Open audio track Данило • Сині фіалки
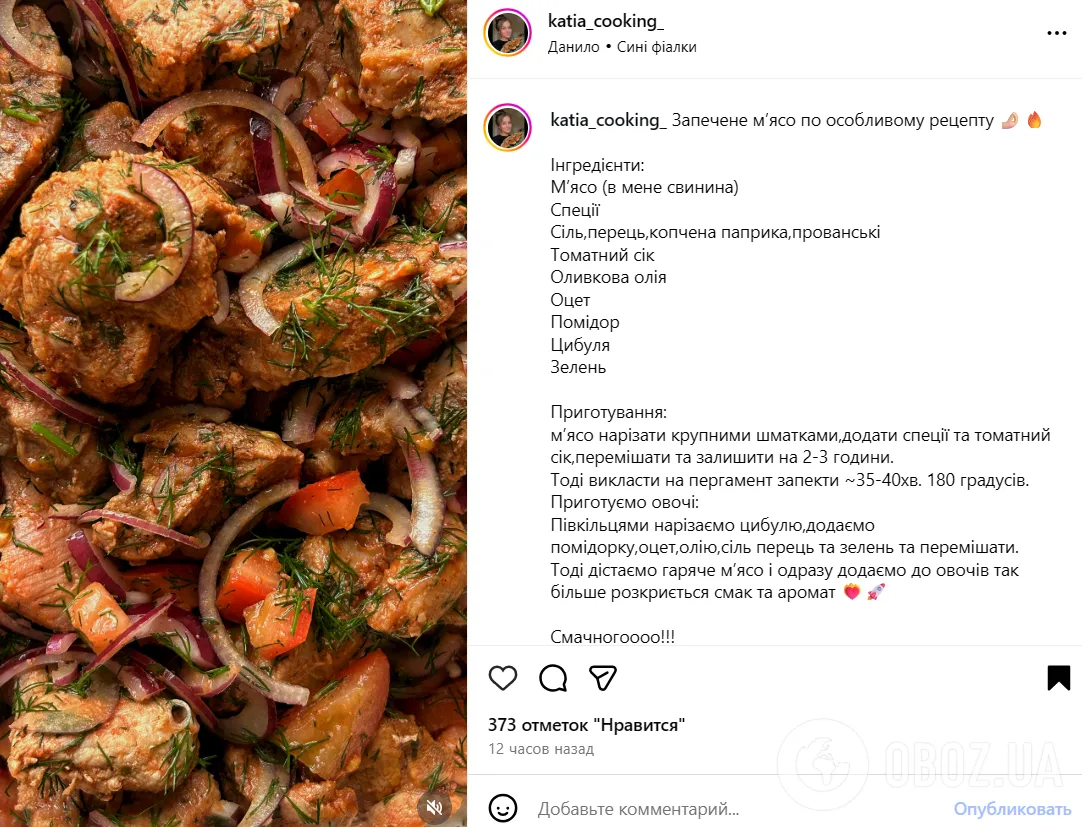This screenshot has width=1082, height=827. (x=622, y=47)
